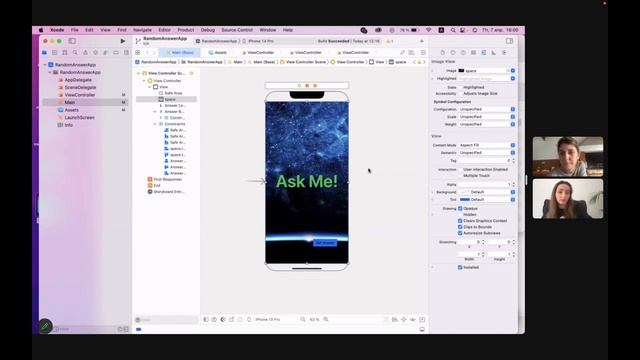The width and height of the screenshot is (640, 360).
Task: Toggle the navigator sidebar button
Action: point(72,41)
